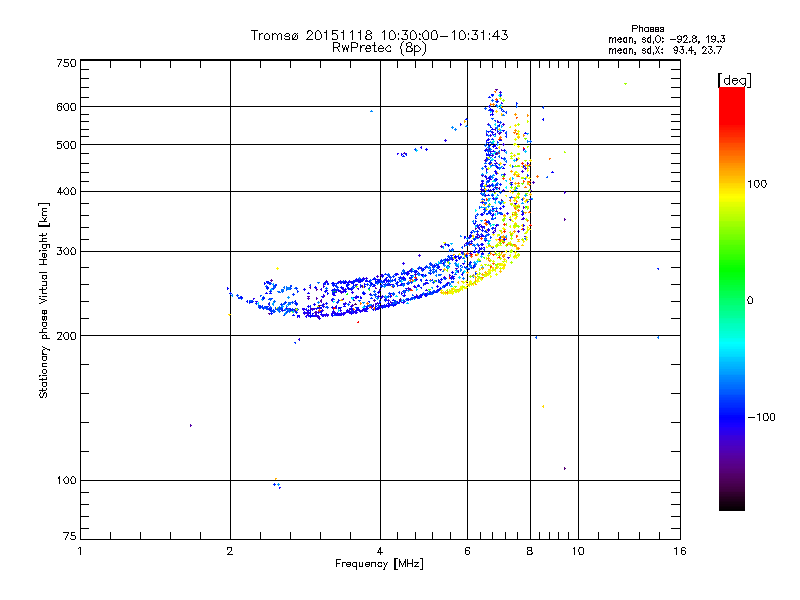The width and height of the screenshot is (800, 600).
Task: Click the 'Phases' heading text
Action: pyautogui.click(x=647, y=29)
